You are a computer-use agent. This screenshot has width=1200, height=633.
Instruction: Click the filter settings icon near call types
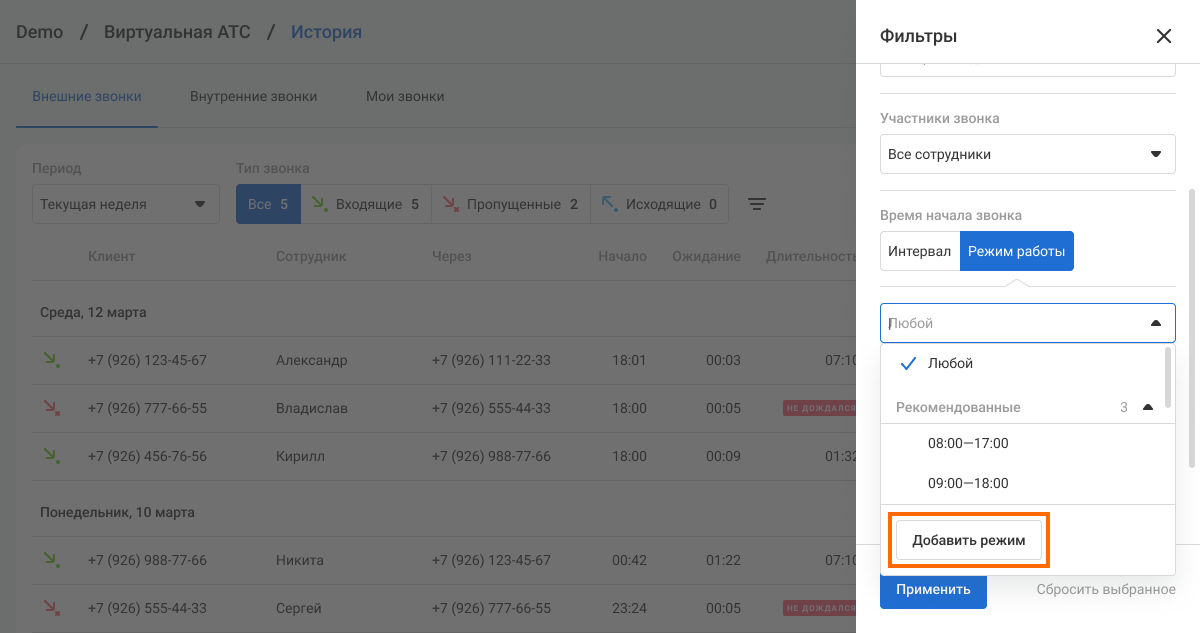tap(757, 204)
